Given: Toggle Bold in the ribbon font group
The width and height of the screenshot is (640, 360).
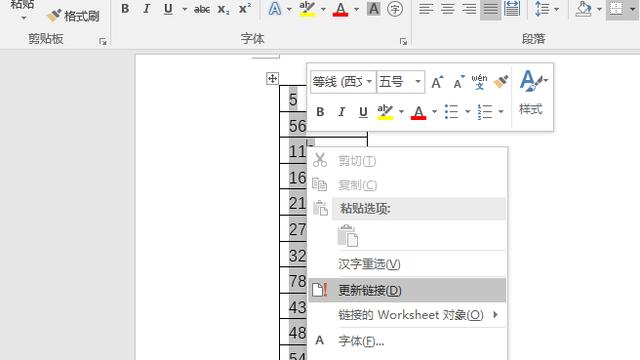Looking at the screenshot, I should [125, 9].
